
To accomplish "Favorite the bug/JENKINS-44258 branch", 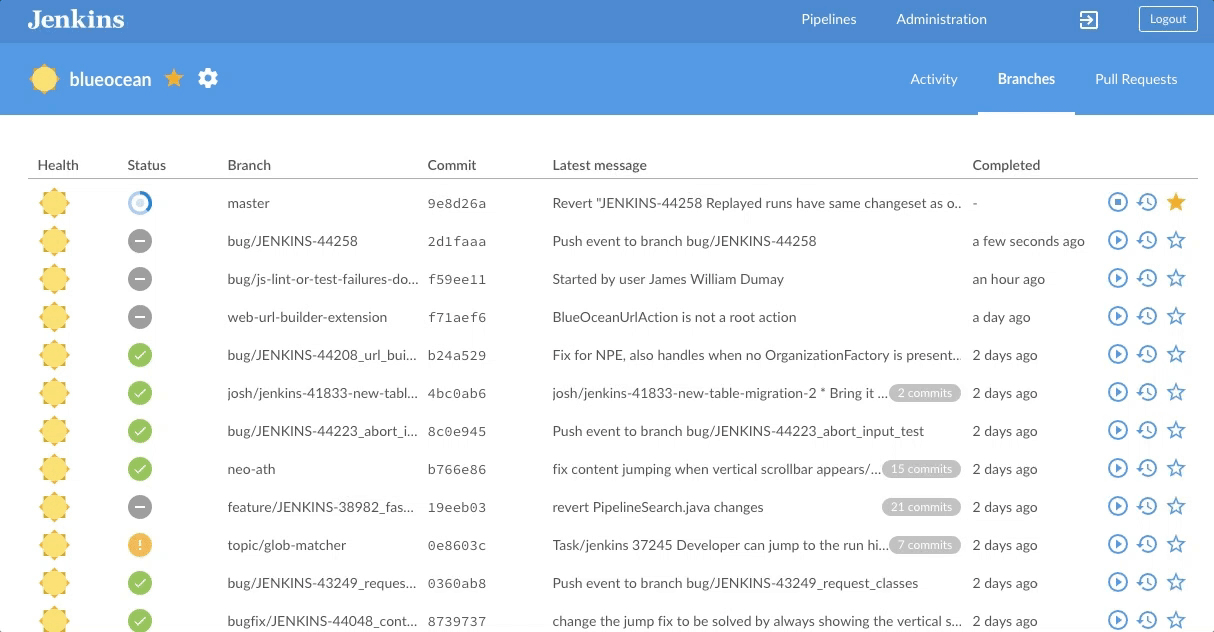I will click(1176, 241).
